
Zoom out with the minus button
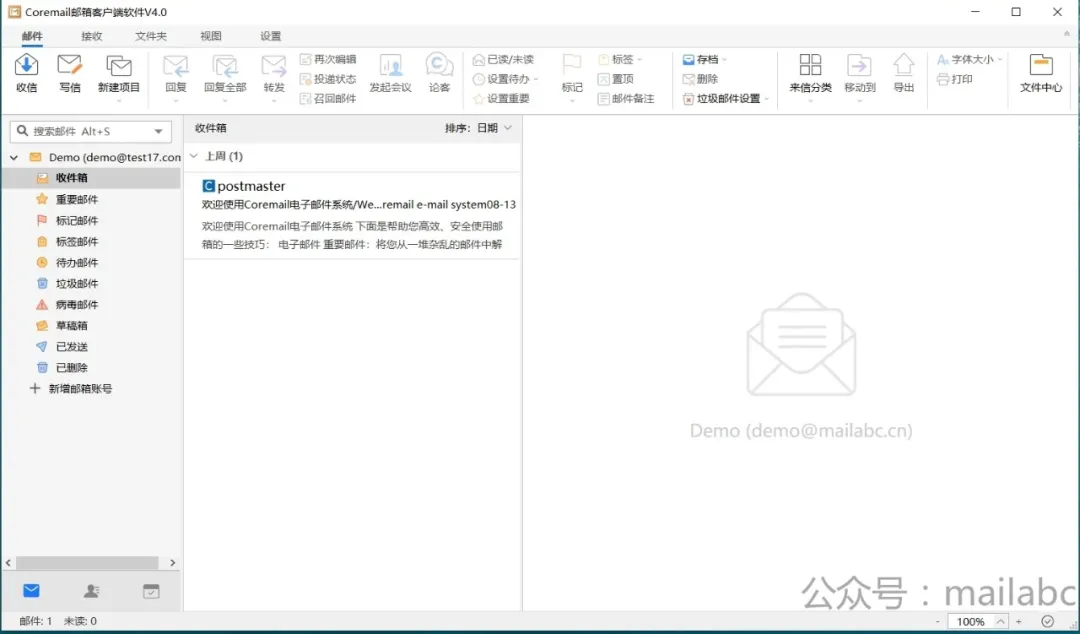937,622
